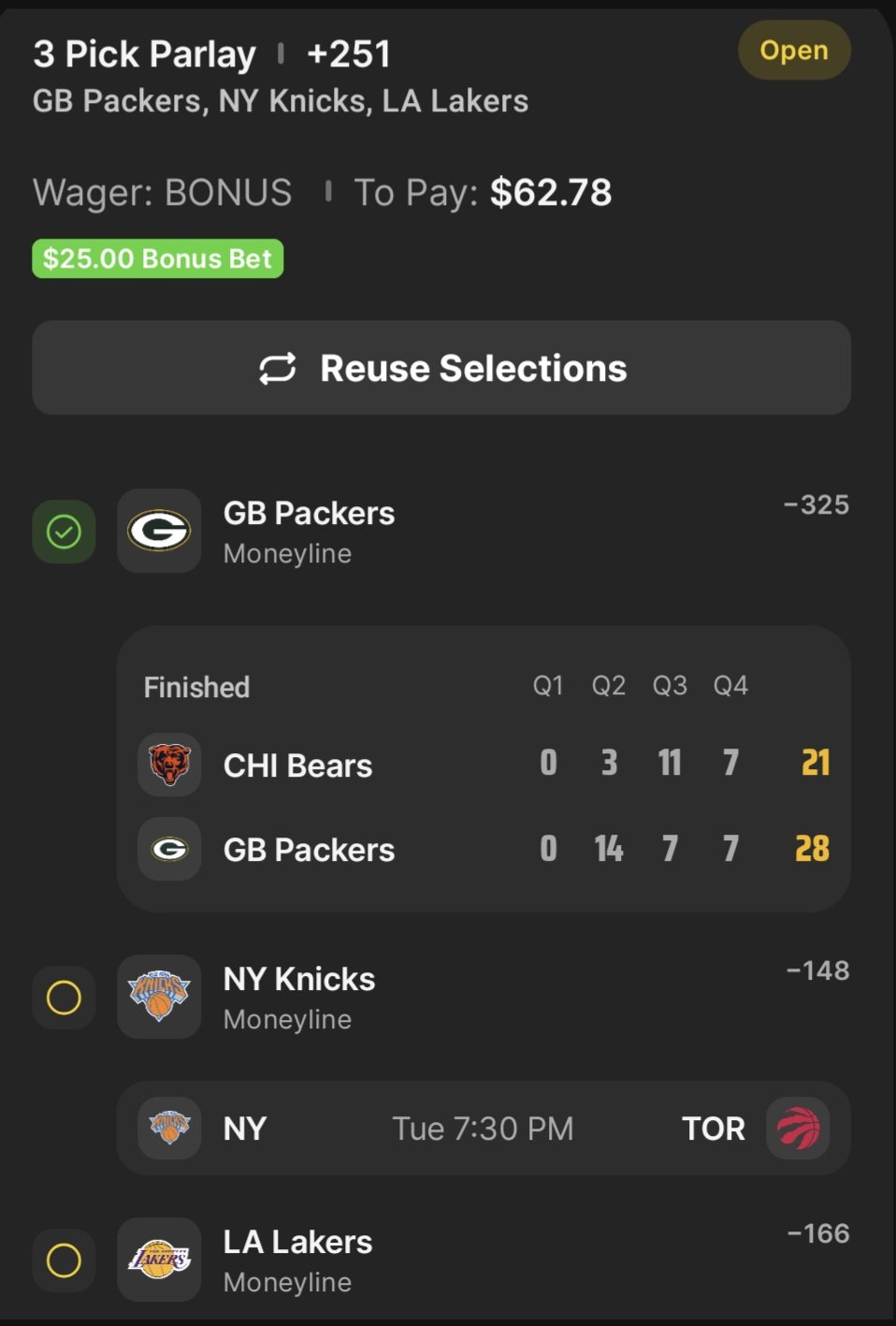Tap the small Knicks logo beside NY
The image size is (896, 1326).
point(169,1128)
